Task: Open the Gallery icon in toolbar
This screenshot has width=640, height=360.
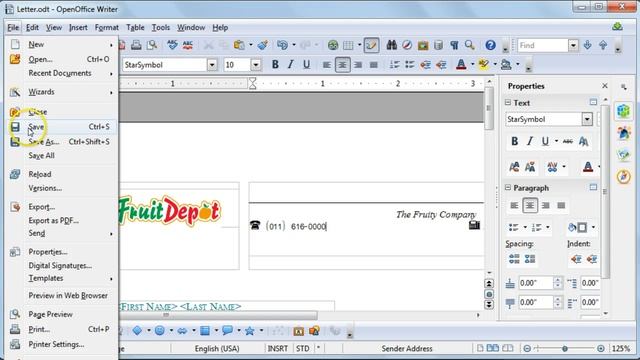Action: click(x=423, y=45)
